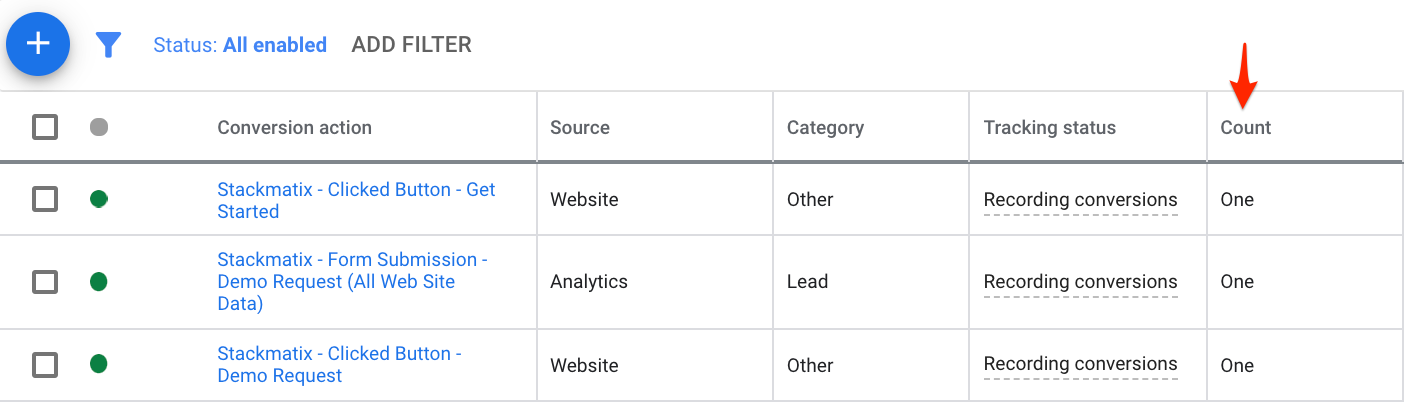The width and height of the screenshot is (1404, 402).
Task: Click the Category column header
Action: click(825, 127)
